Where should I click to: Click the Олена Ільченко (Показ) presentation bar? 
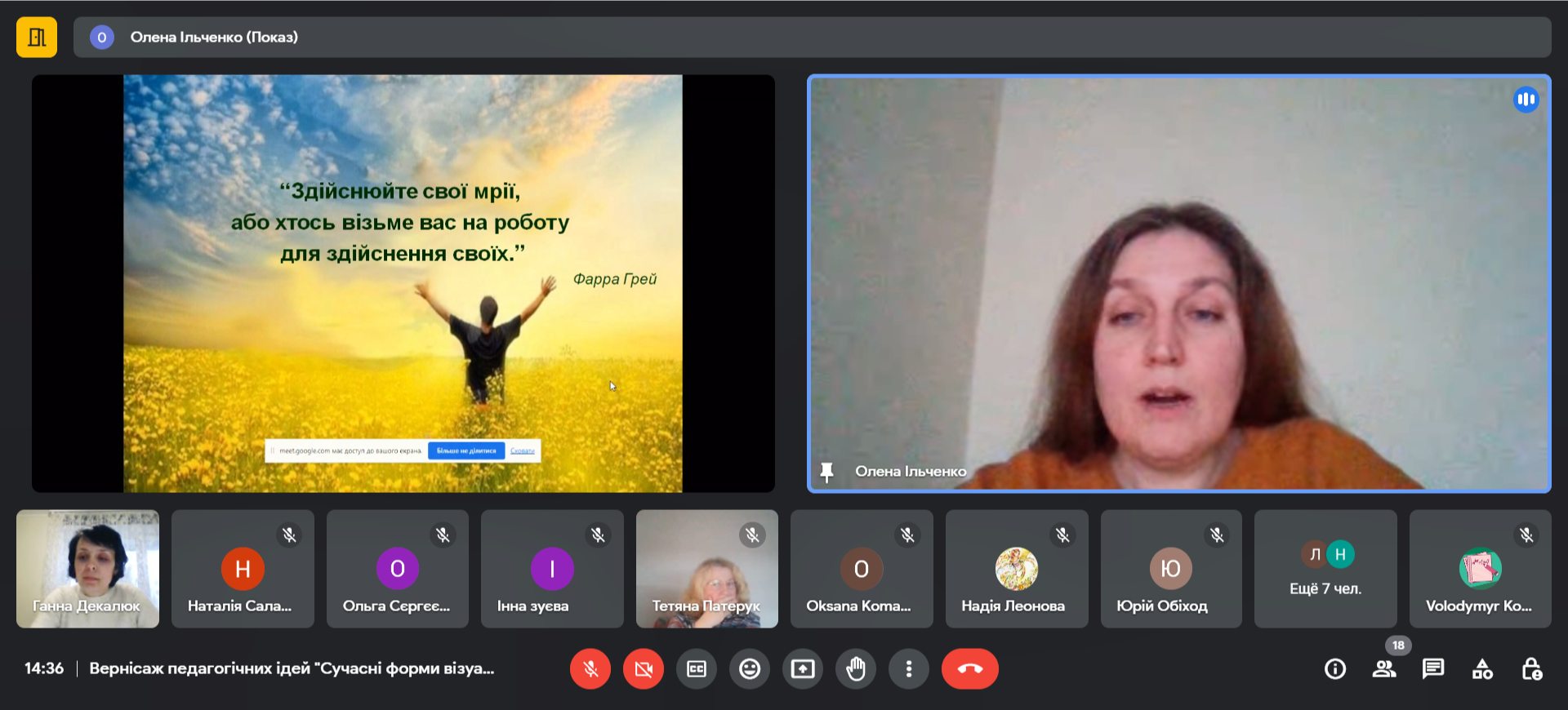click(812, 38)
